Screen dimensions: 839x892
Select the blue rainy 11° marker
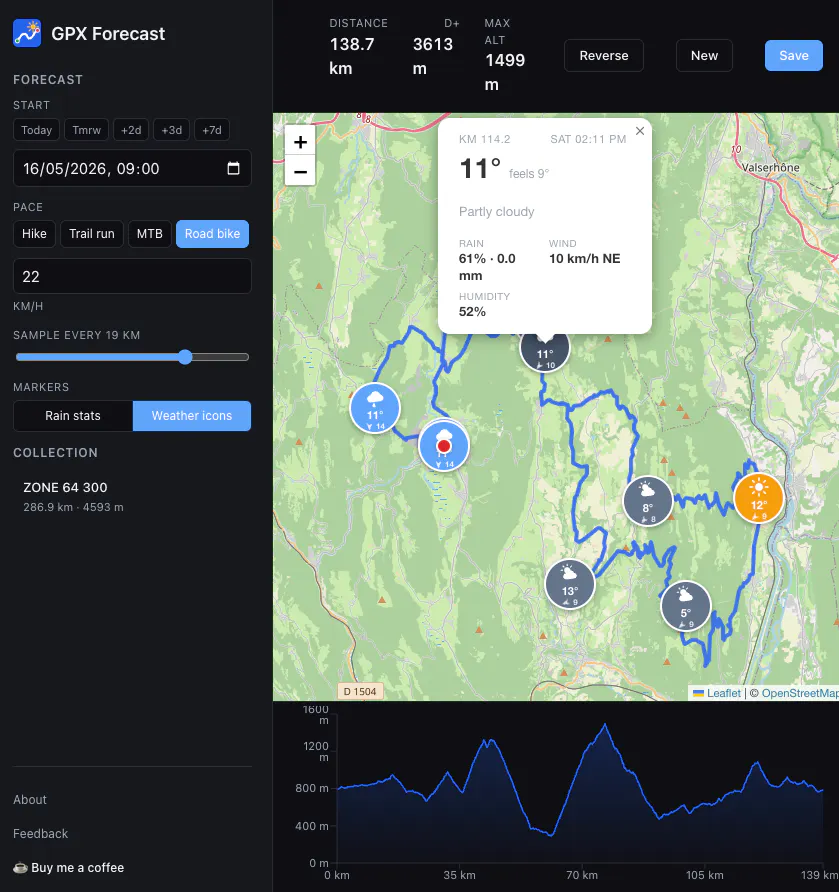click(x=375, y=408)
